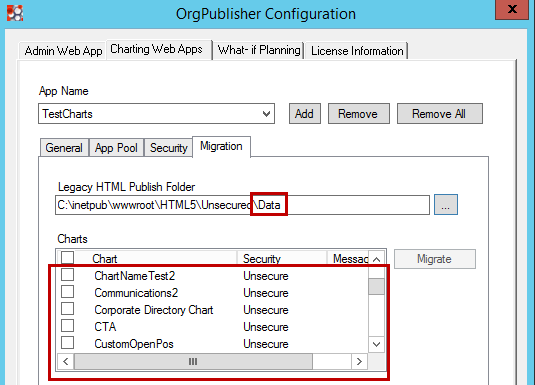The width and height of the screenshot is (535, 385).
Task: Click the Legacy HTML Publish Folder path field
Action: [x=242, y=205]
